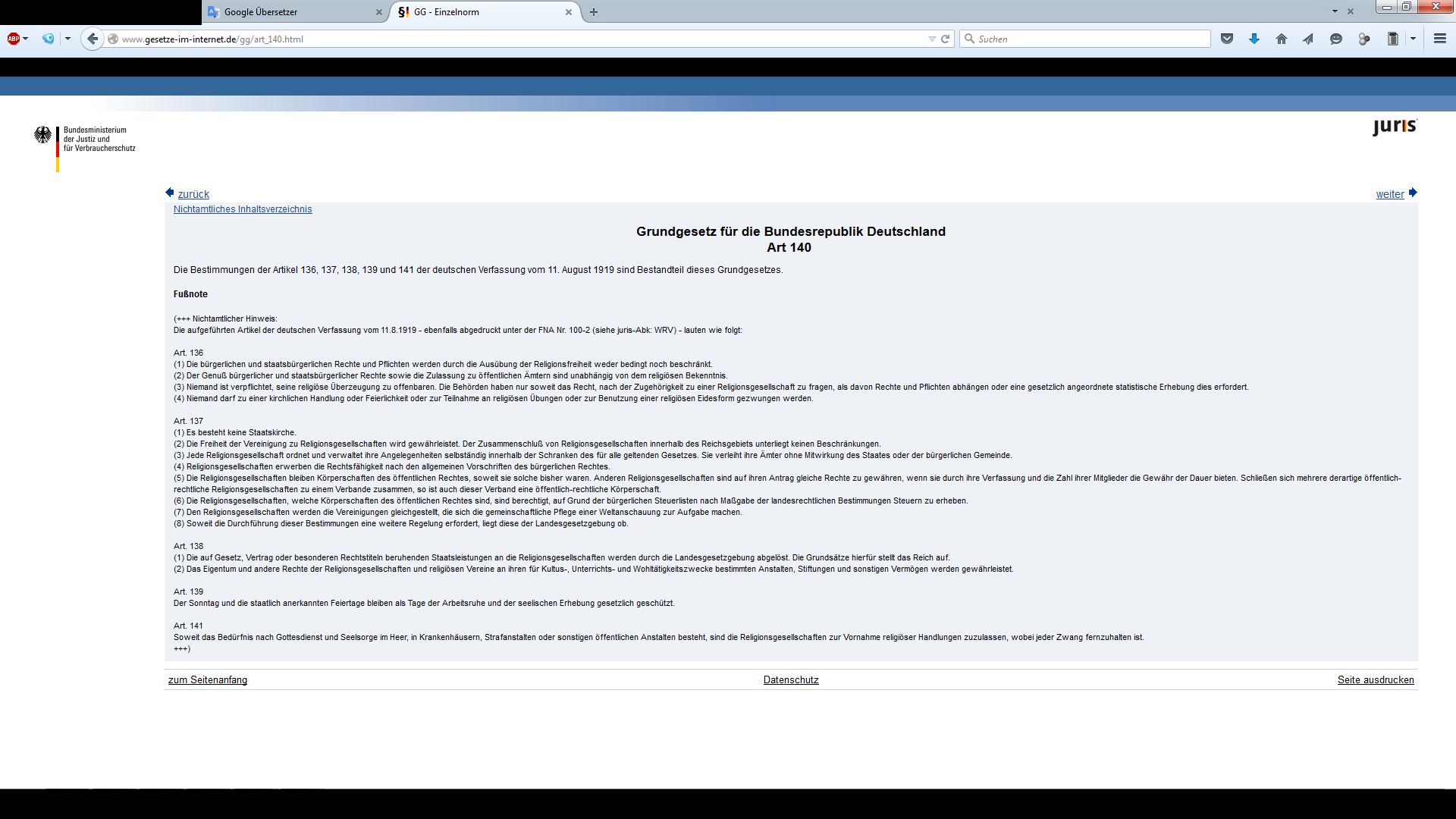Click the Art. 141 footnote heading
Screen dimensions: 1456x819
(x=188, y=626)
